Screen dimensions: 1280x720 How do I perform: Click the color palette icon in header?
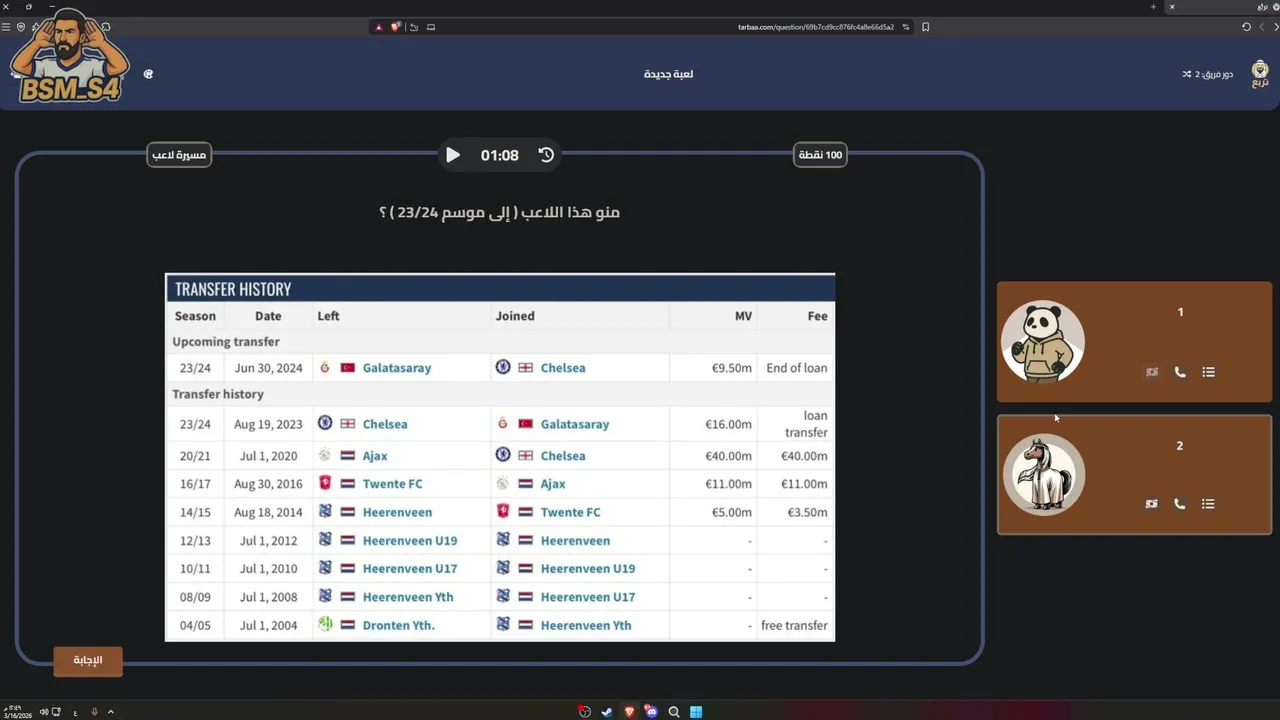click(x=148, y=74)
